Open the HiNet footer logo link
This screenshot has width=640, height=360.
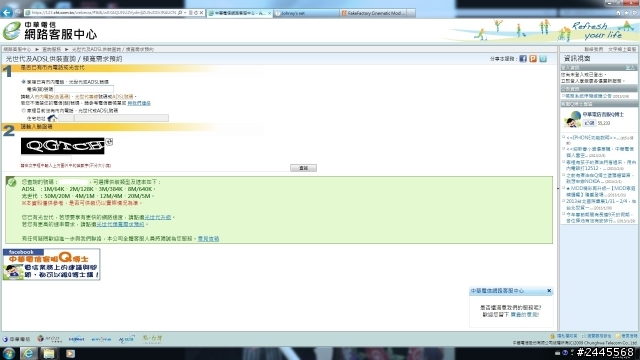pyautogui.click(x=76, y=339)
